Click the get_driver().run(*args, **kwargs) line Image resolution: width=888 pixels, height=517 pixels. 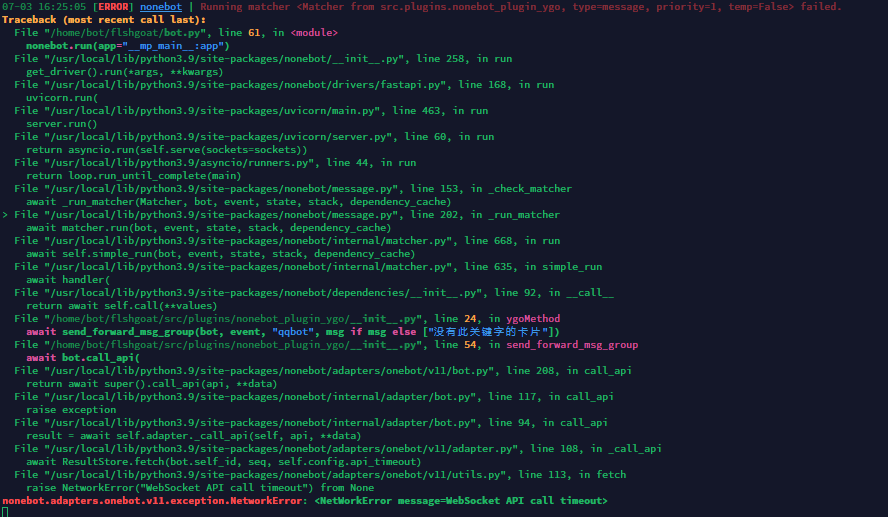coord(125,72)
